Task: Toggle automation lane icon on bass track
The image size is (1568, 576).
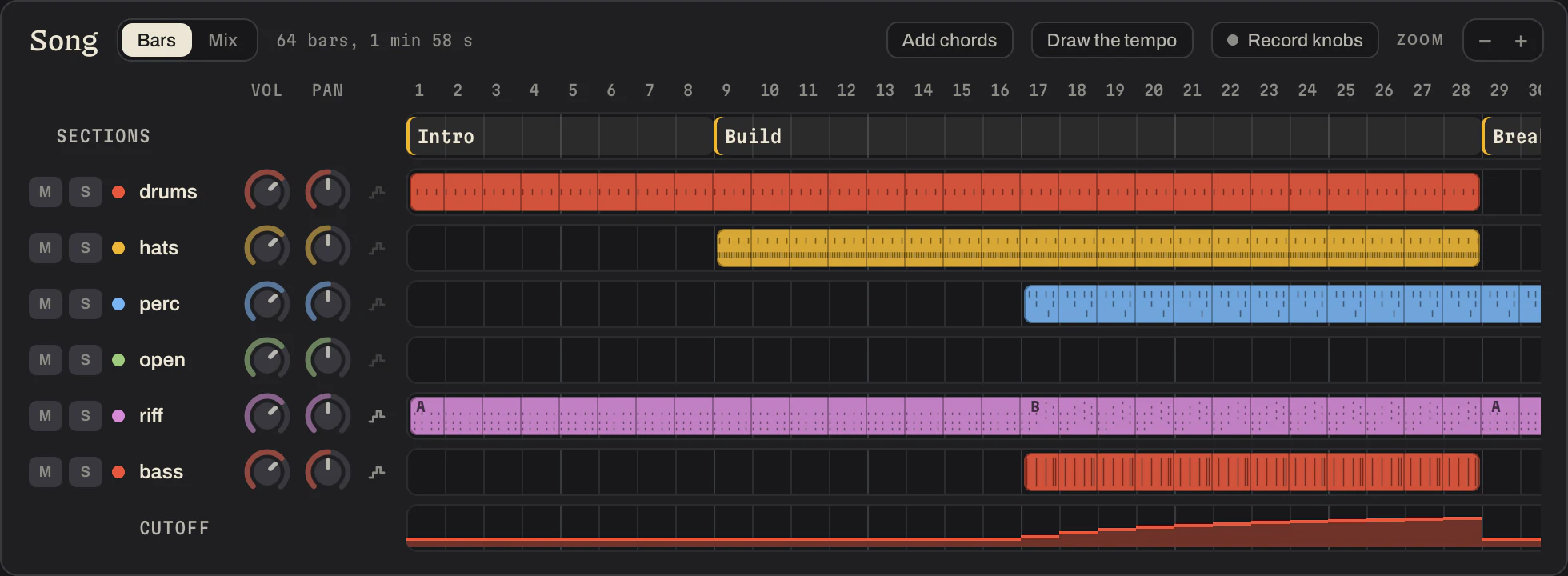Action: point(377,472)
